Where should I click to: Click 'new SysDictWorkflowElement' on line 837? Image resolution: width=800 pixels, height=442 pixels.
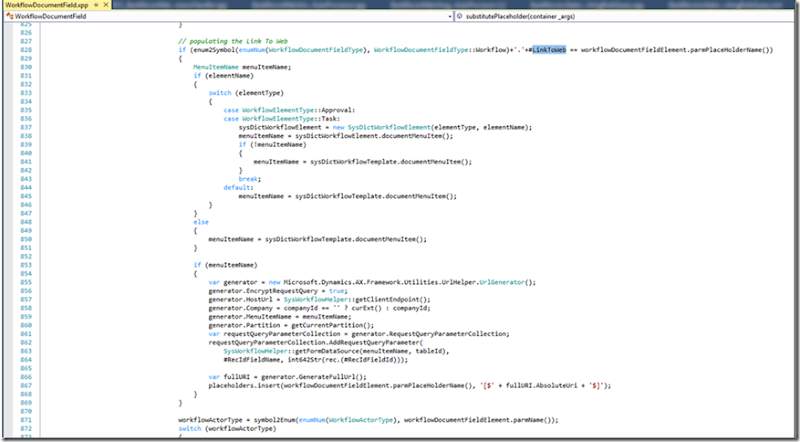(x=382, y=127)
